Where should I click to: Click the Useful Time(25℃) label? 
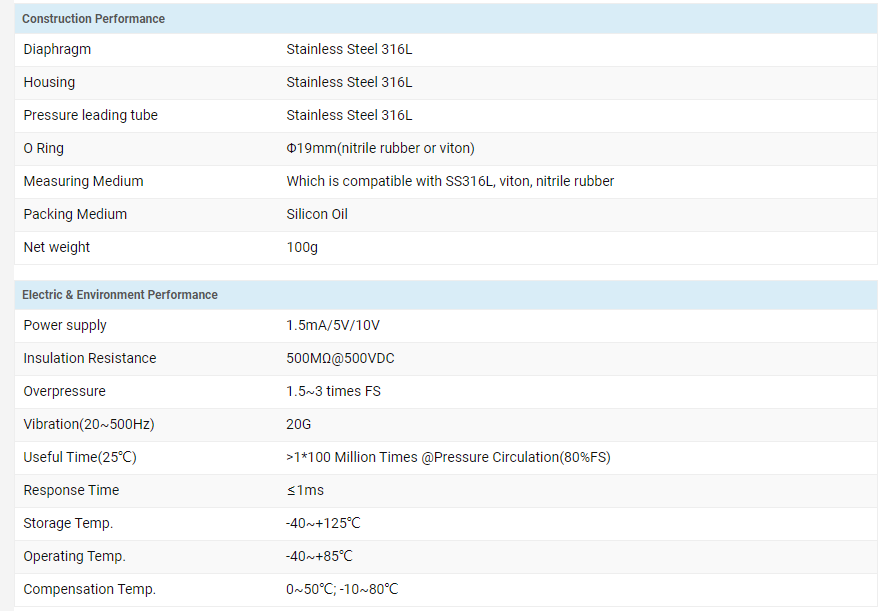79,457
